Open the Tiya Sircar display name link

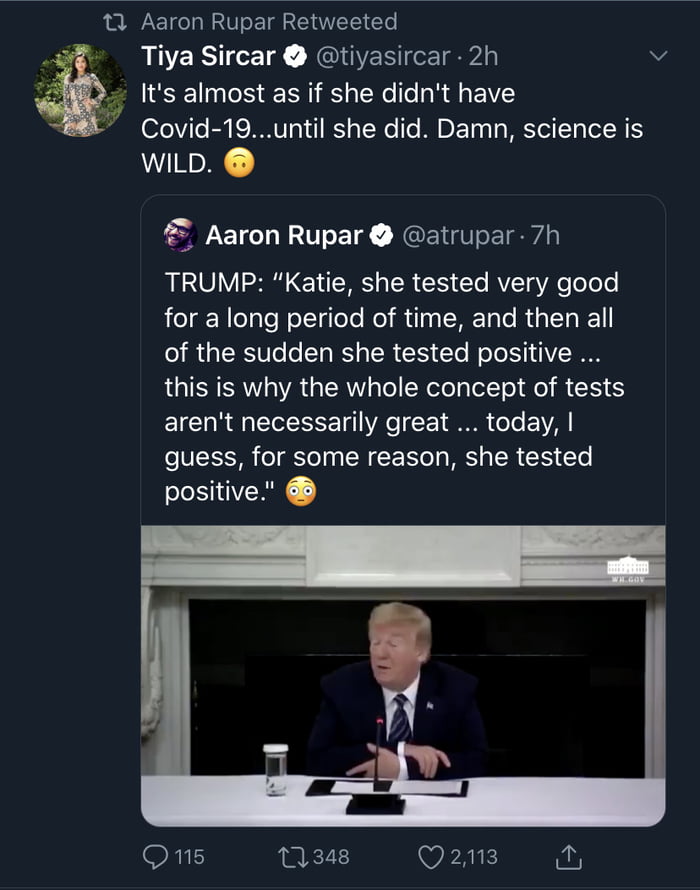[x=209, y=57]
